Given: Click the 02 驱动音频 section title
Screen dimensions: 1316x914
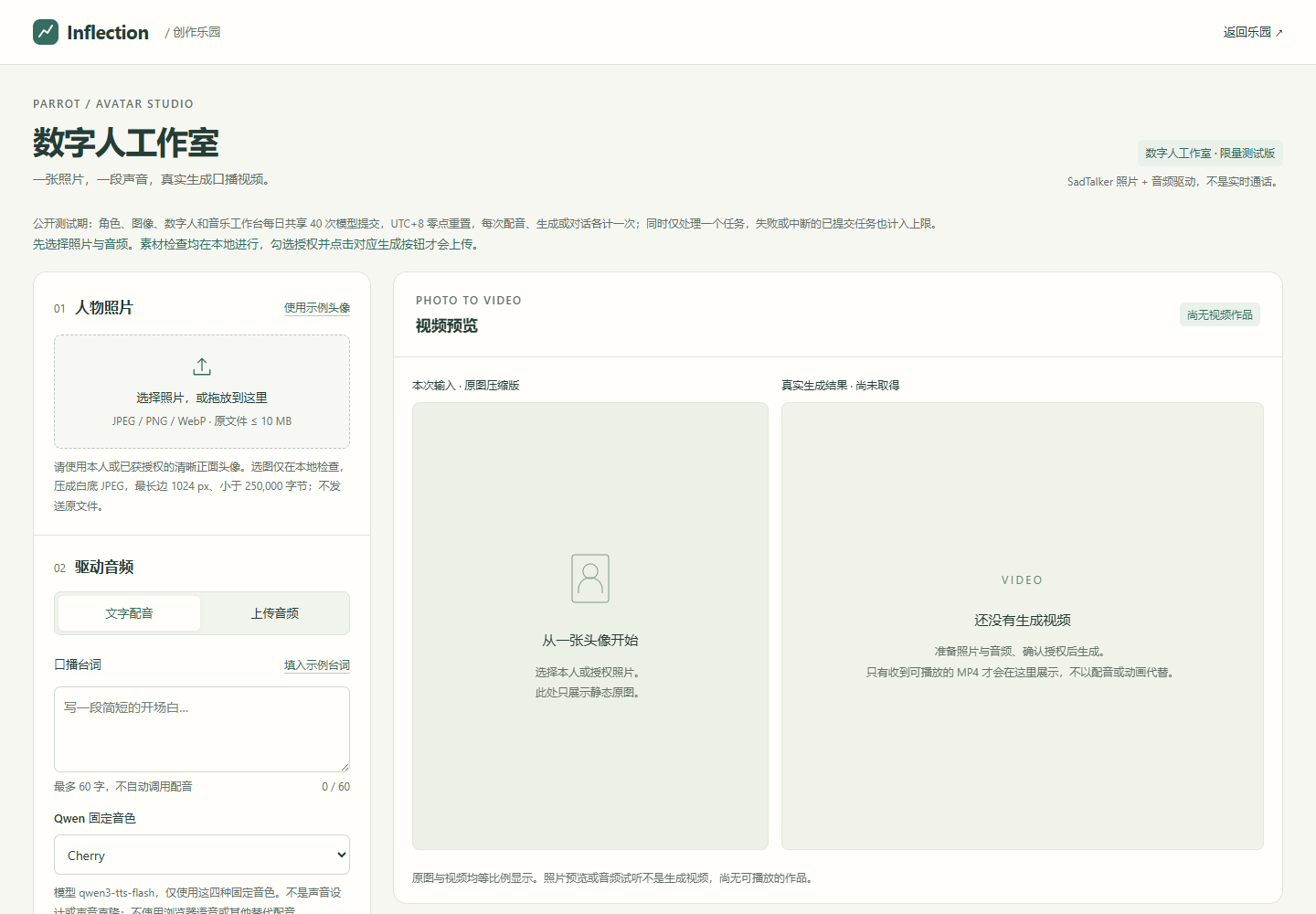Looking at the screenshot, I should tap(93, 568).
